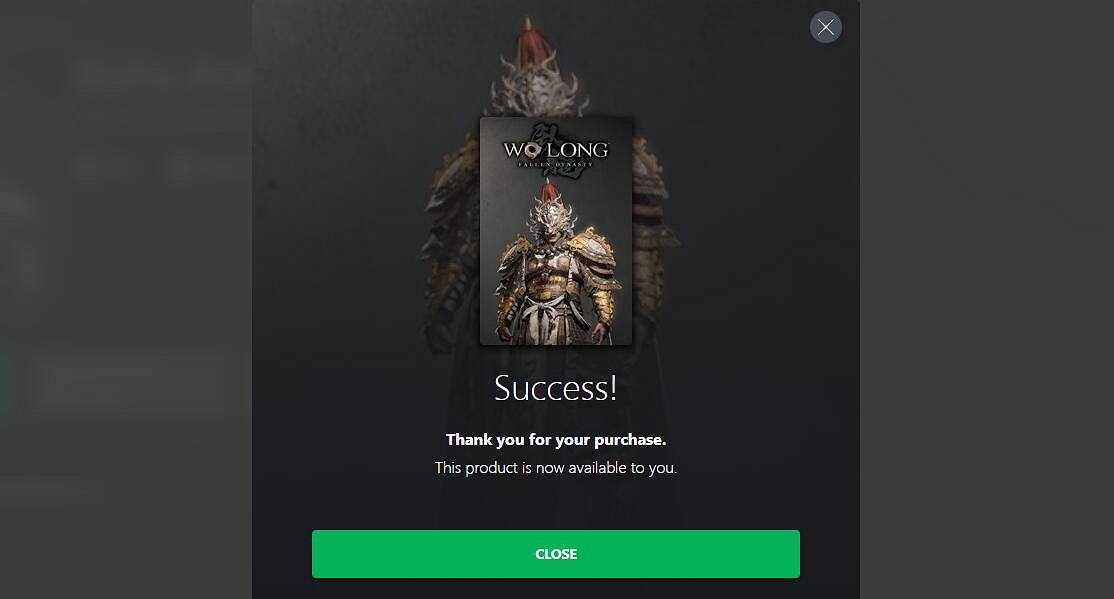Click the white sash on the cover warrior
Screen dimensions: 1114x599
(545, 315)
